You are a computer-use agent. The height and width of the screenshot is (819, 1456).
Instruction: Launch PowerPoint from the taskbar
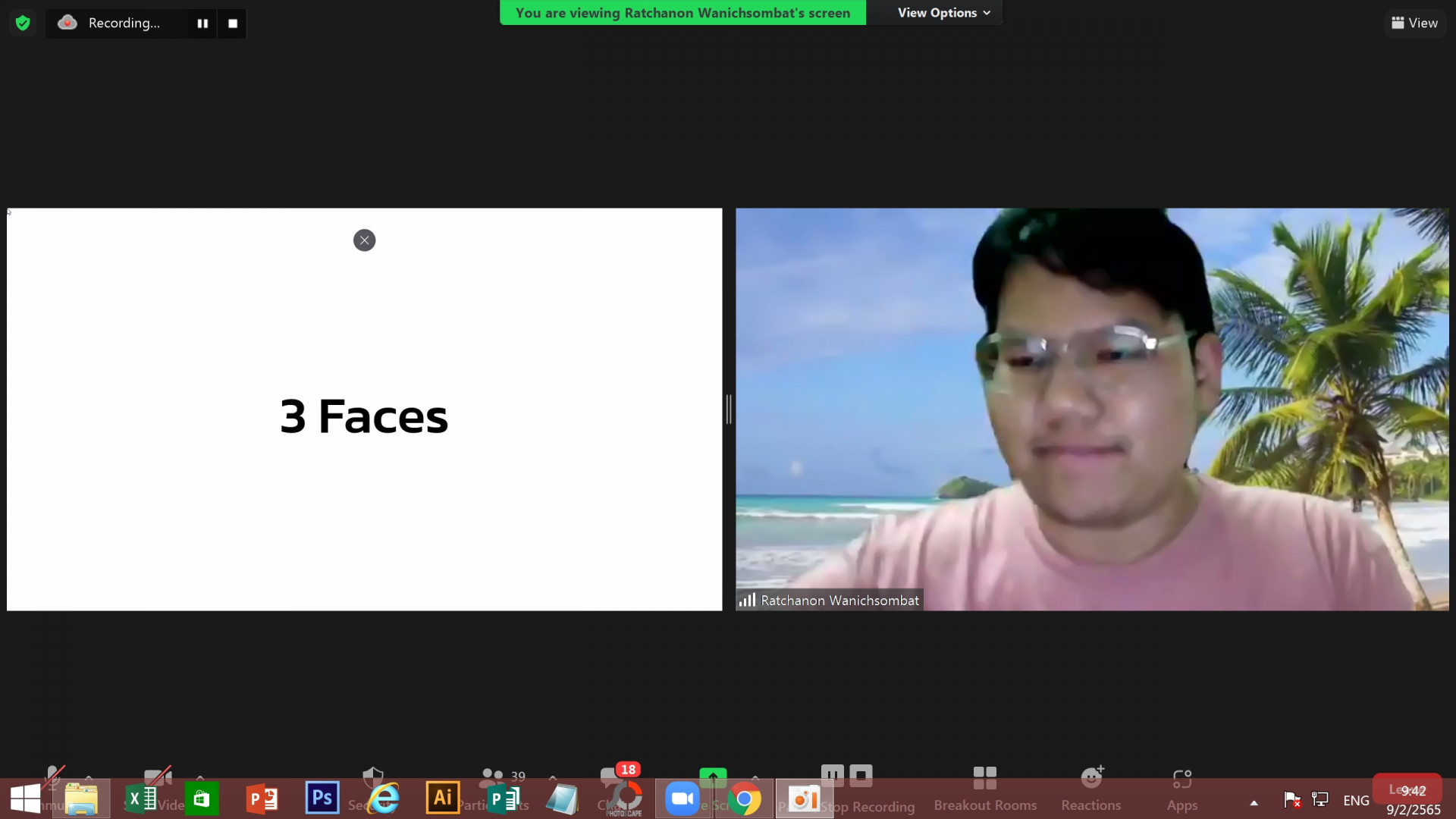pyautogui.click(x=262, y=799)
